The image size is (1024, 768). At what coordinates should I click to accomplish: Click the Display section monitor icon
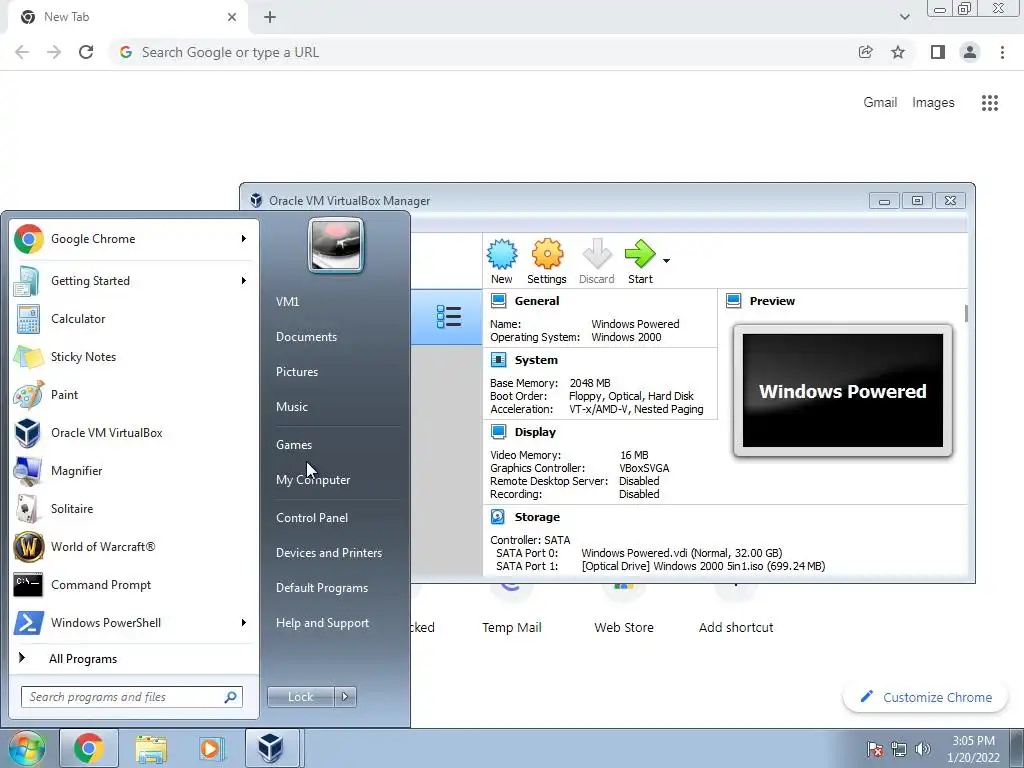coord(498,432)
